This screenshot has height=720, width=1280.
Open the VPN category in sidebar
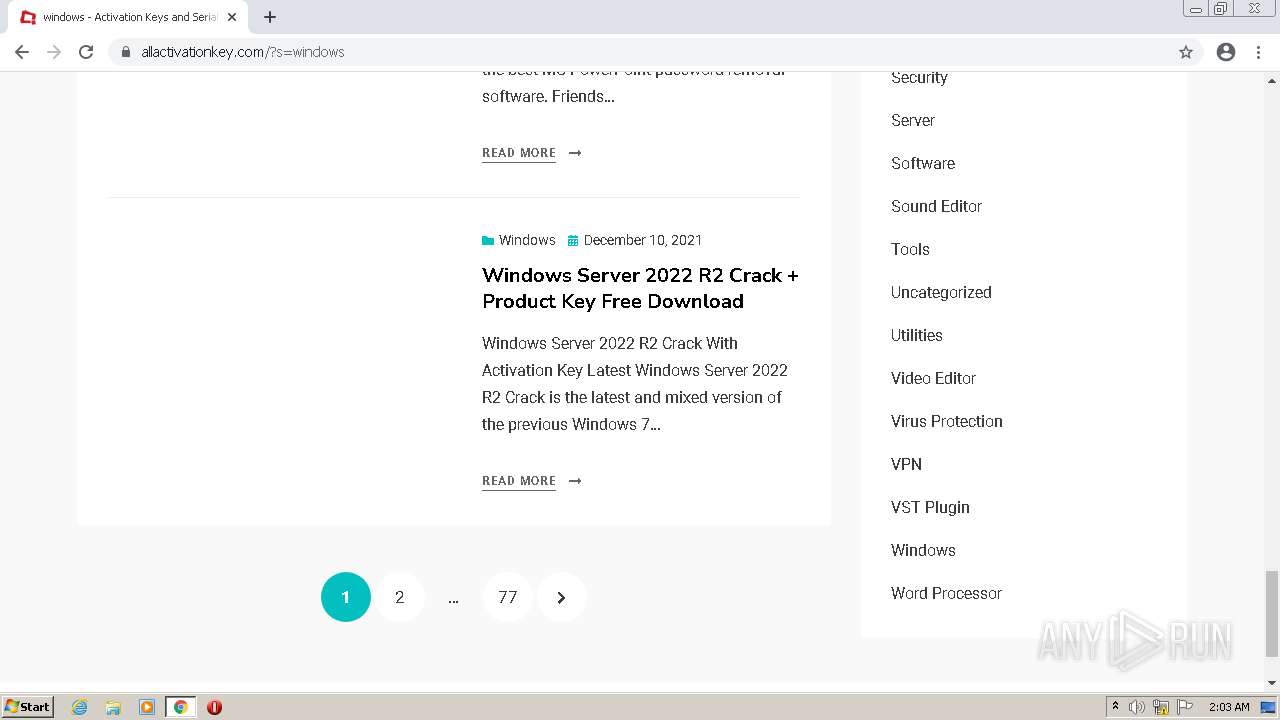(906, 464)
